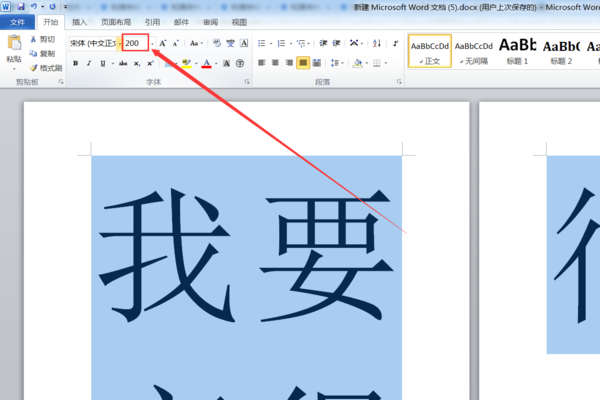This screenshot has height=400, width=600.
Task: Click the Distributed alignment icon
Action: [317, 62]
